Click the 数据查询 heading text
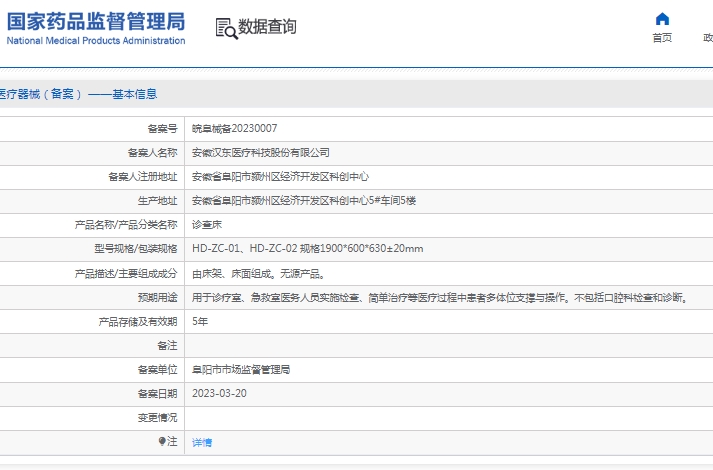Screen dimensions: 713x470 (267, 26)
